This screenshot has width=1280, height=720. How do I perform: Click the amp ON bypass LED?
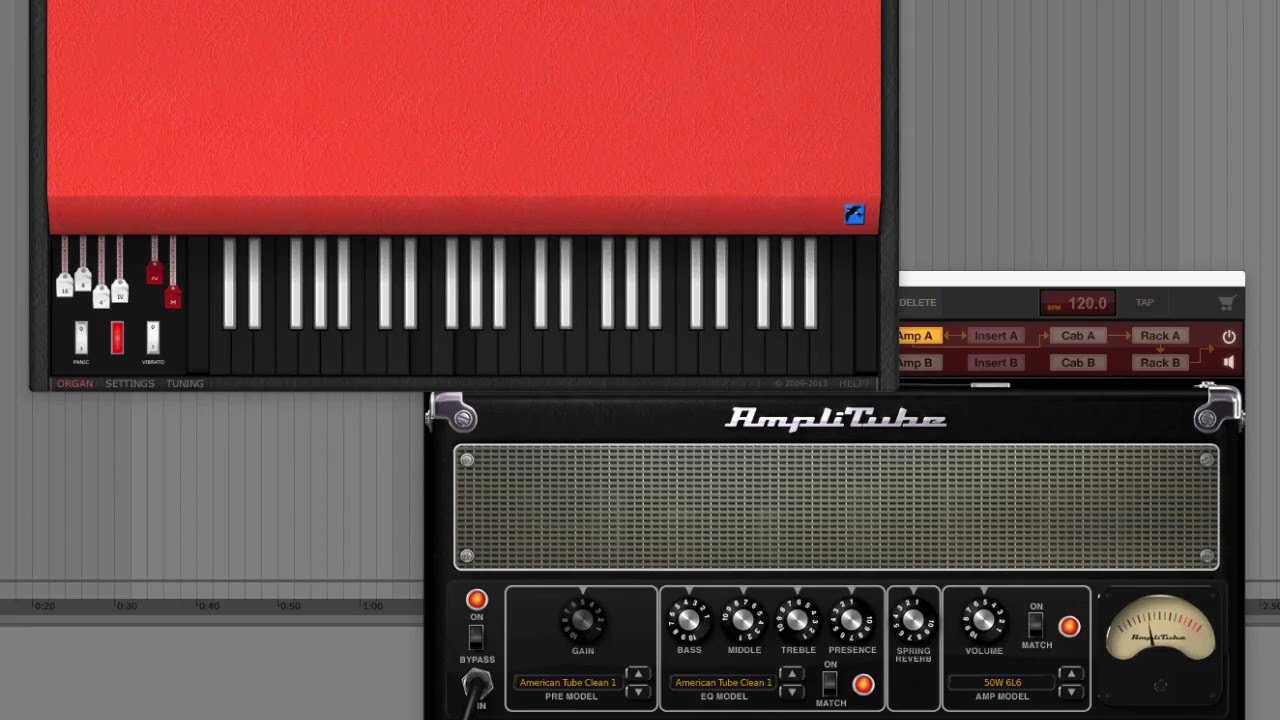pos(476,599)
